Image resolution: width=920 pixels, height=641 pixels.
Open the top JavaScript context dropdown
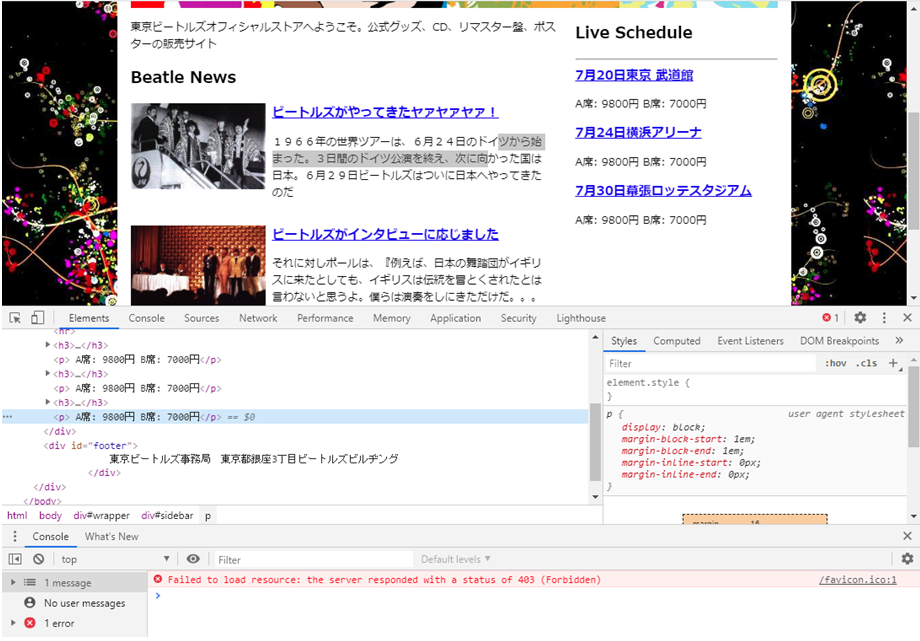[116, 559]
